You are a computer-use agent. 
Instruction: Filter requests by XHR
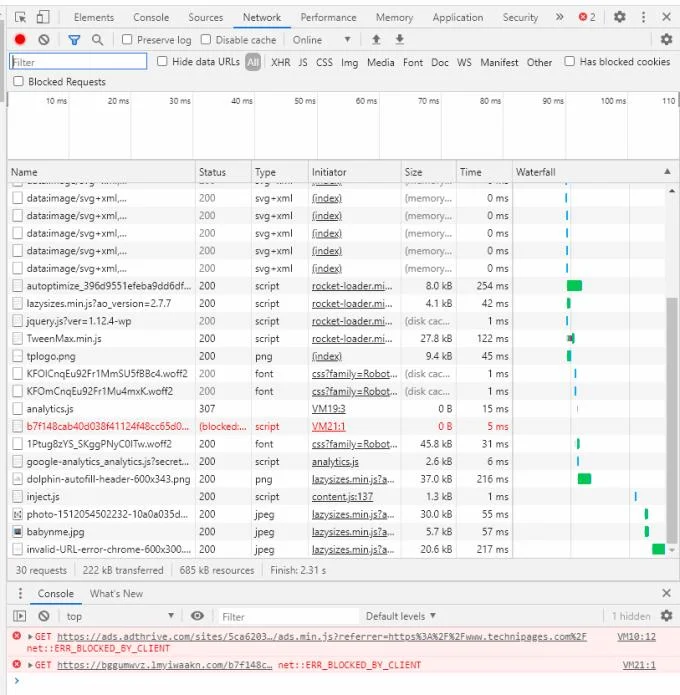coord(281,62)
